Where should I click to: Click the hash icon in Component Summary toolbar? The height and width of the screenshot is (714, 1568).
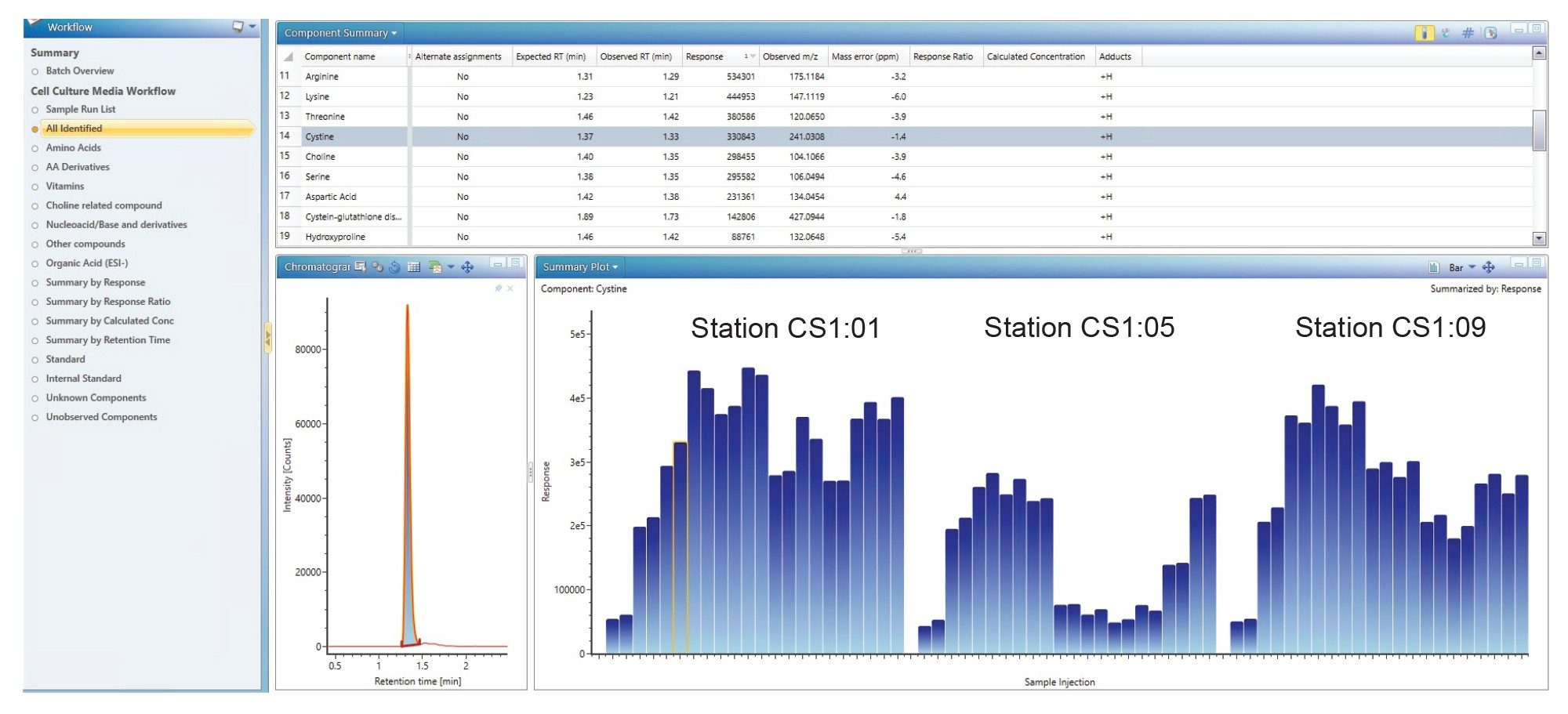click(1468, 33)
